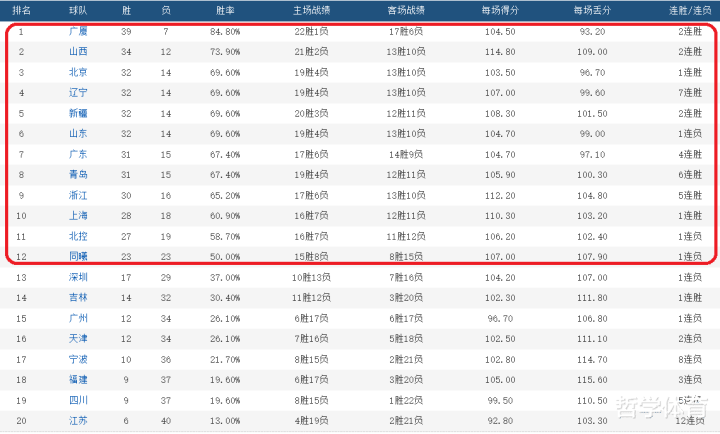This screenshot has height=434, width=720.
Task: Select home record 21胜2负
Action: tap(311, 52)
